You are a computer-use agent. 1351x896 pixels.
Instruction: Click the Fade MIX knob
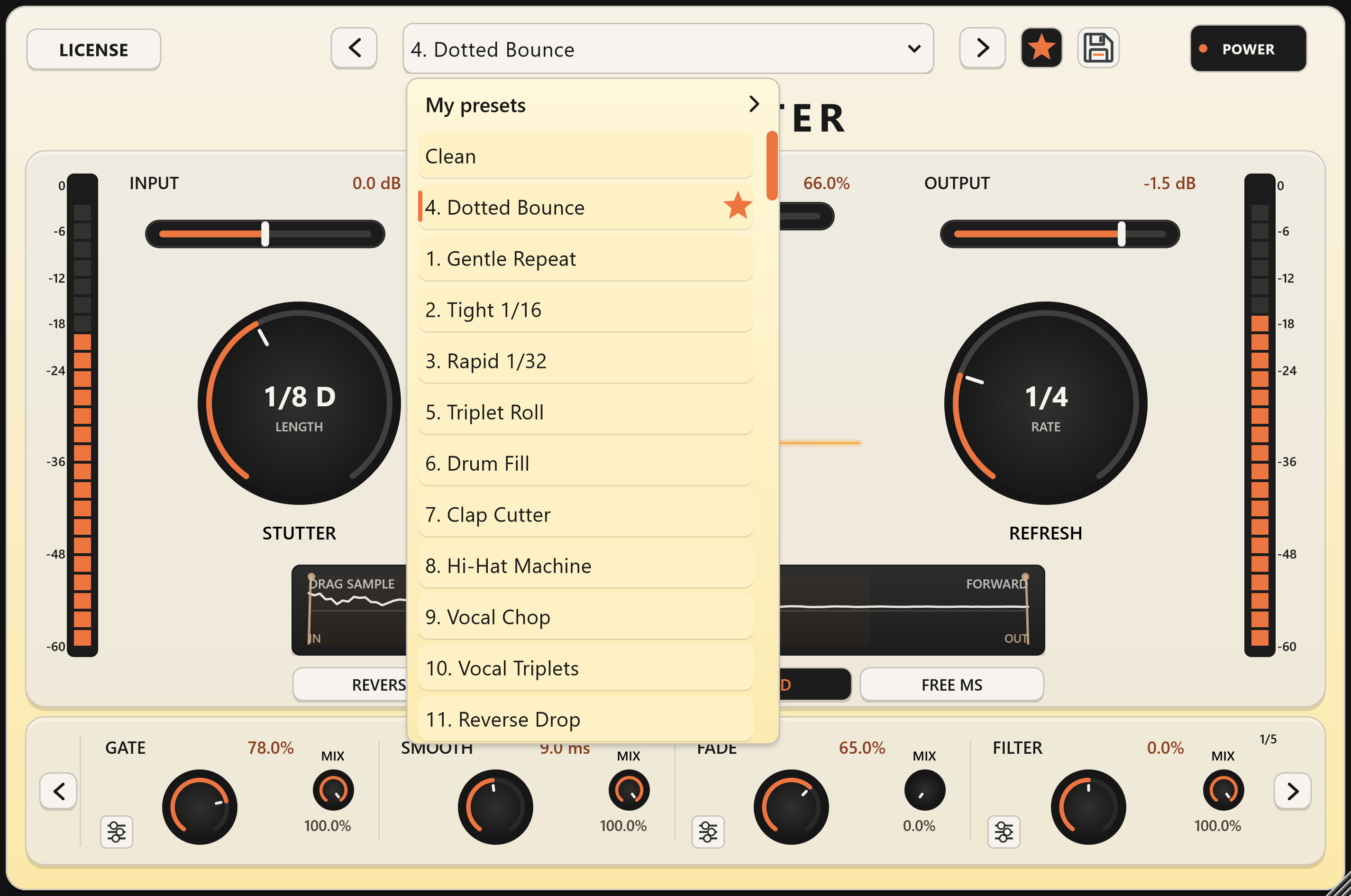coord(924,790)
